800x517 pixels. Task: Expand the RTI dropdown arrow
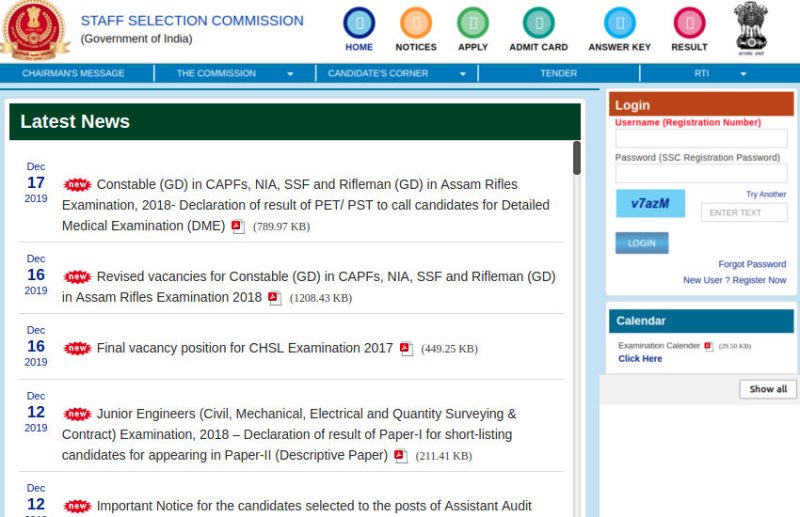743,74
